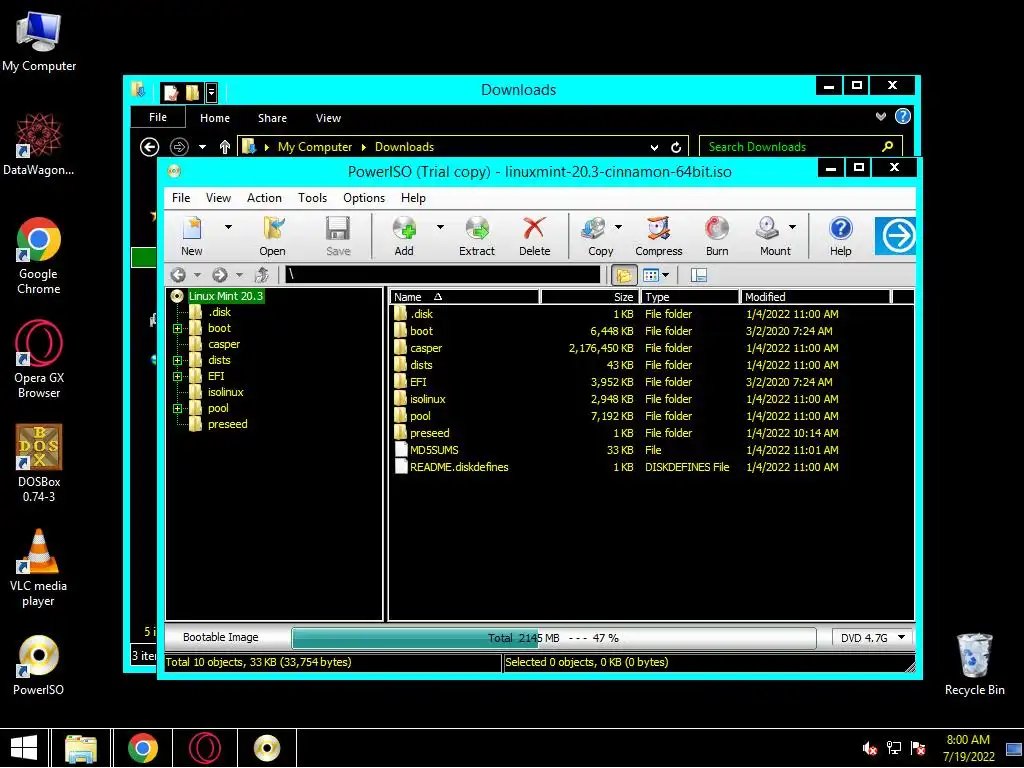Select the Opera GX Browser desktop icon
This screenshot has width=1024, height=768.
pos(39,359)
